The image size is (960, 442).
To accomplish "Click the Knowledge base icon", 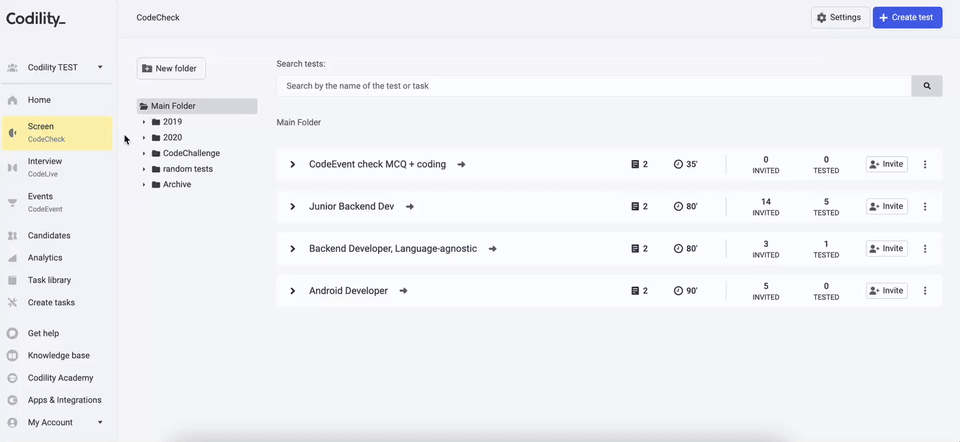I will (x=12, y=356).
